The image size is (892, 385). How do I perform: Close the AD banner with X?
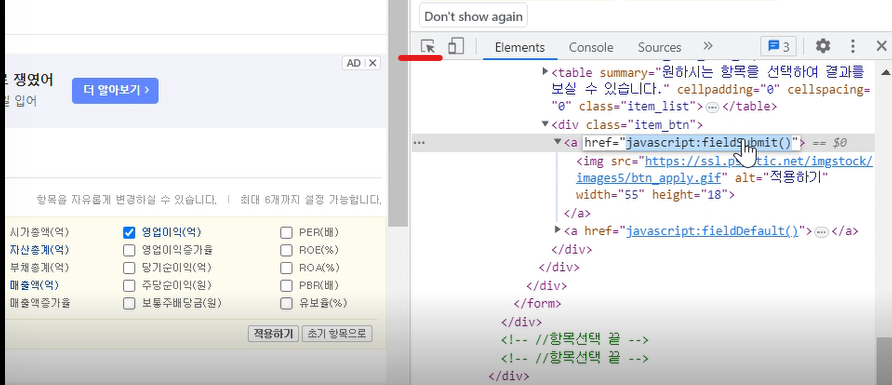pos(373,63)
